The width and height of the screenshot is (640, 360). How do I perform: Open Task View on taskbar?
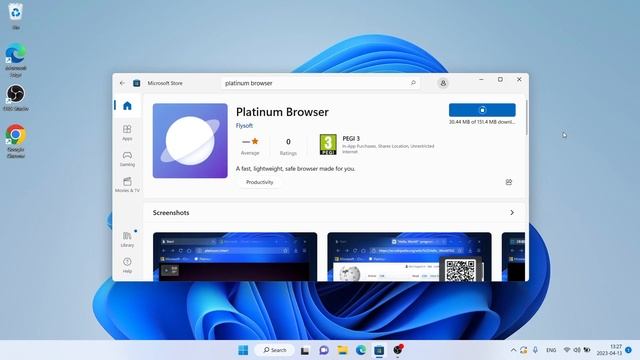(x=305, y=350)
